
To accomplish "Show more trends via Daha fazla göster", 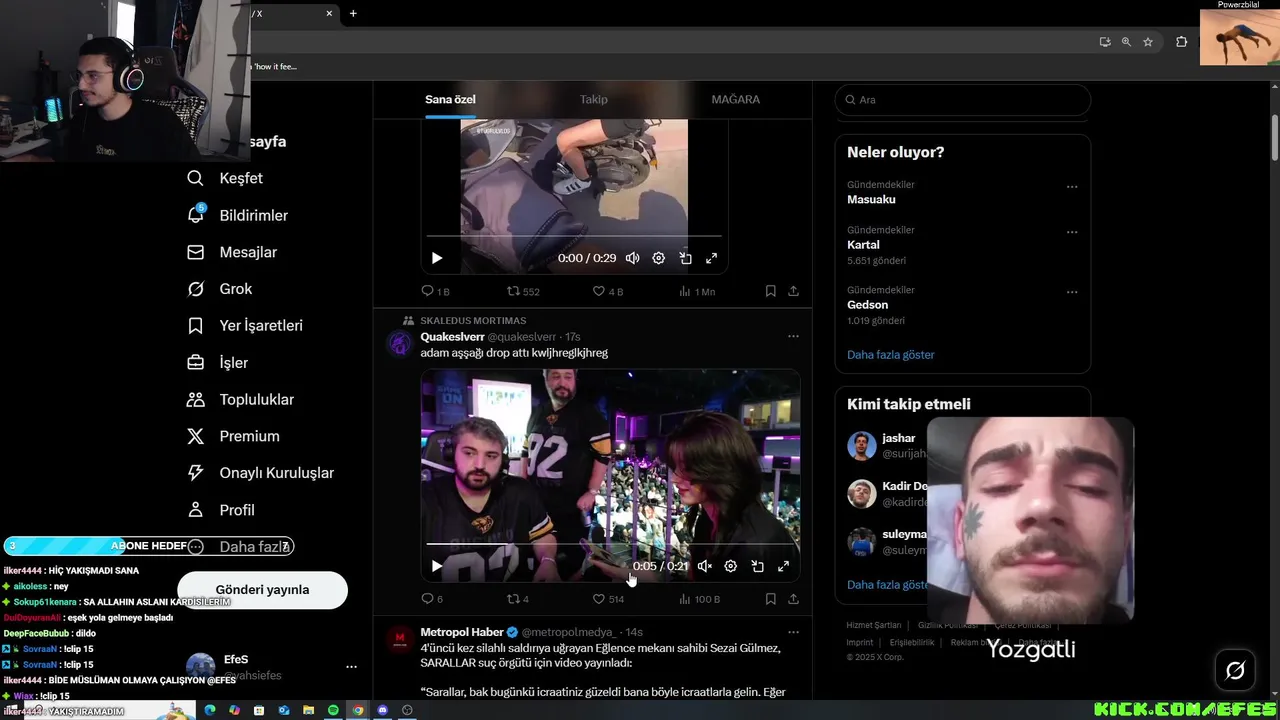I will (x=891, y=355).
